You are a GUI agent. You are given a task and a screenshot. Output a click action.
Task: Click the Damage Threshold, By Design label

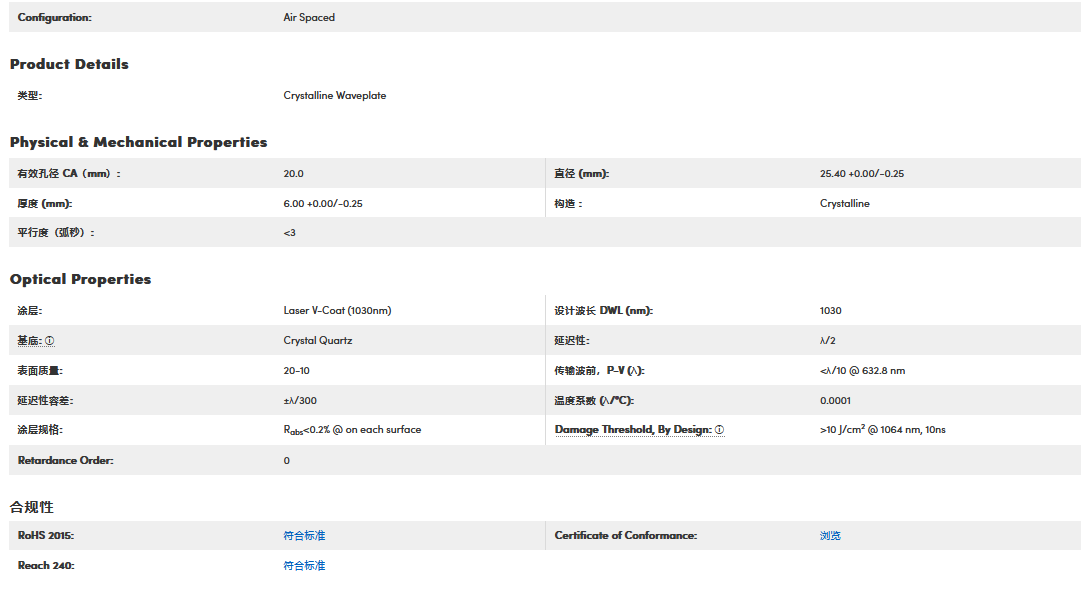tap(633, 430)
